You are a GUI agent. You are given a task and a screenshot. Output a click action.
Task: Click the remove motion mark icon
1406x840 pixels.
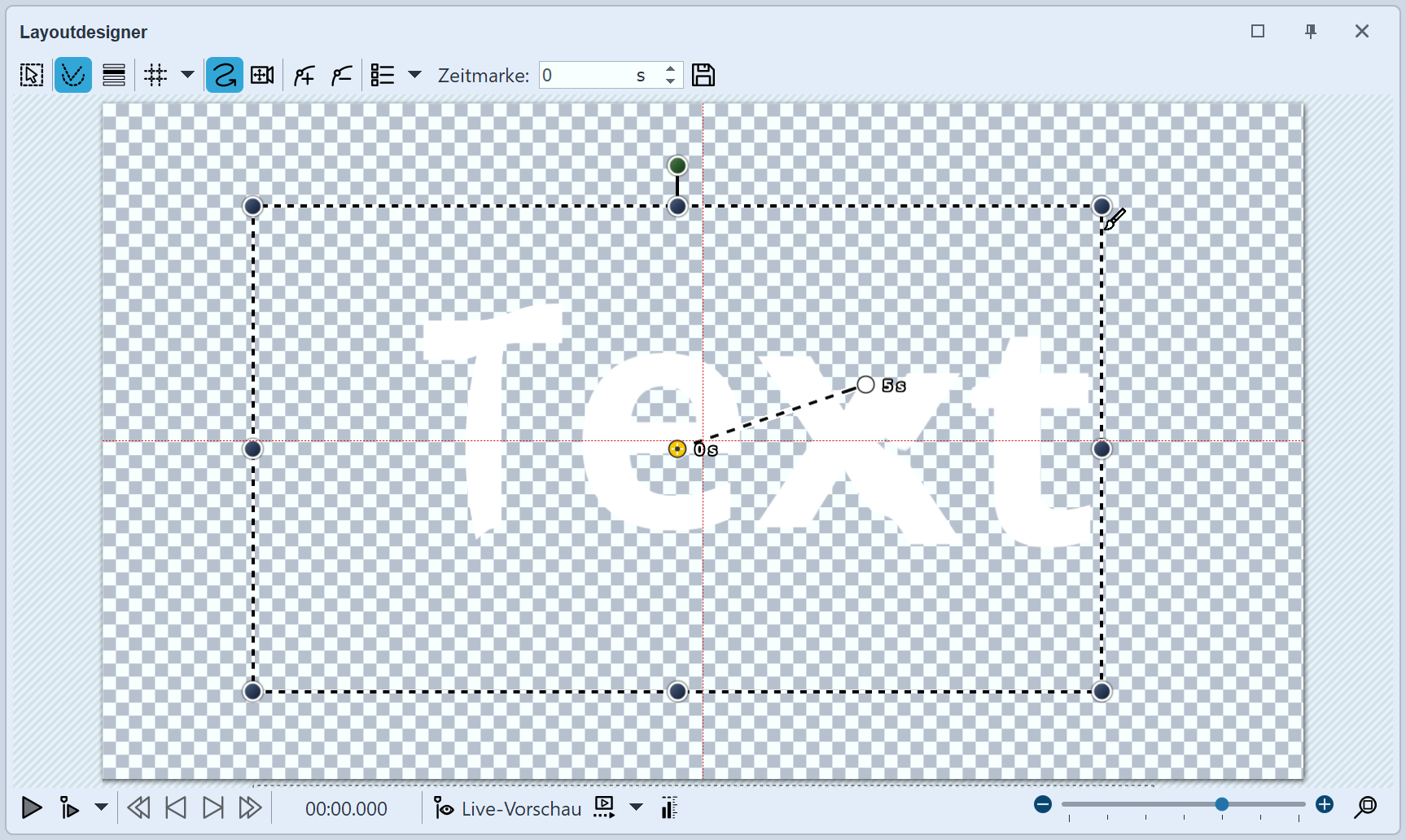click(342, 76)
